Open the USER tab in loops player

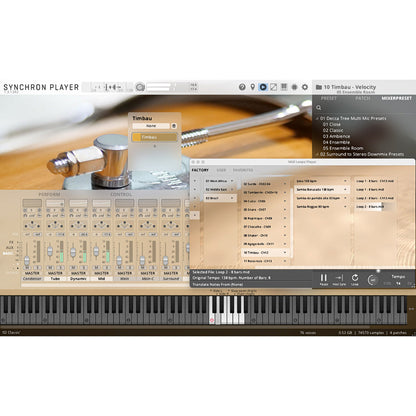tap(221, 170)
